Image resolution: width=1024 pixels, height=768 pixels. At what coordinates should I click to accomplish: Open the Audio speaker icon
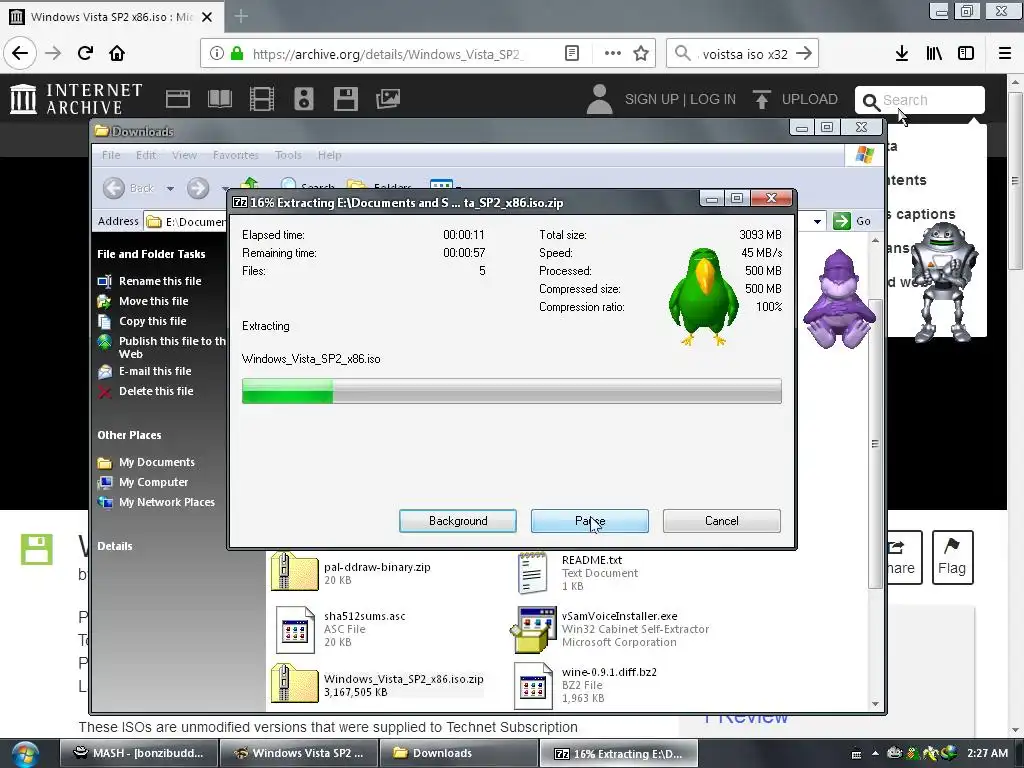[x=304, y=99]
